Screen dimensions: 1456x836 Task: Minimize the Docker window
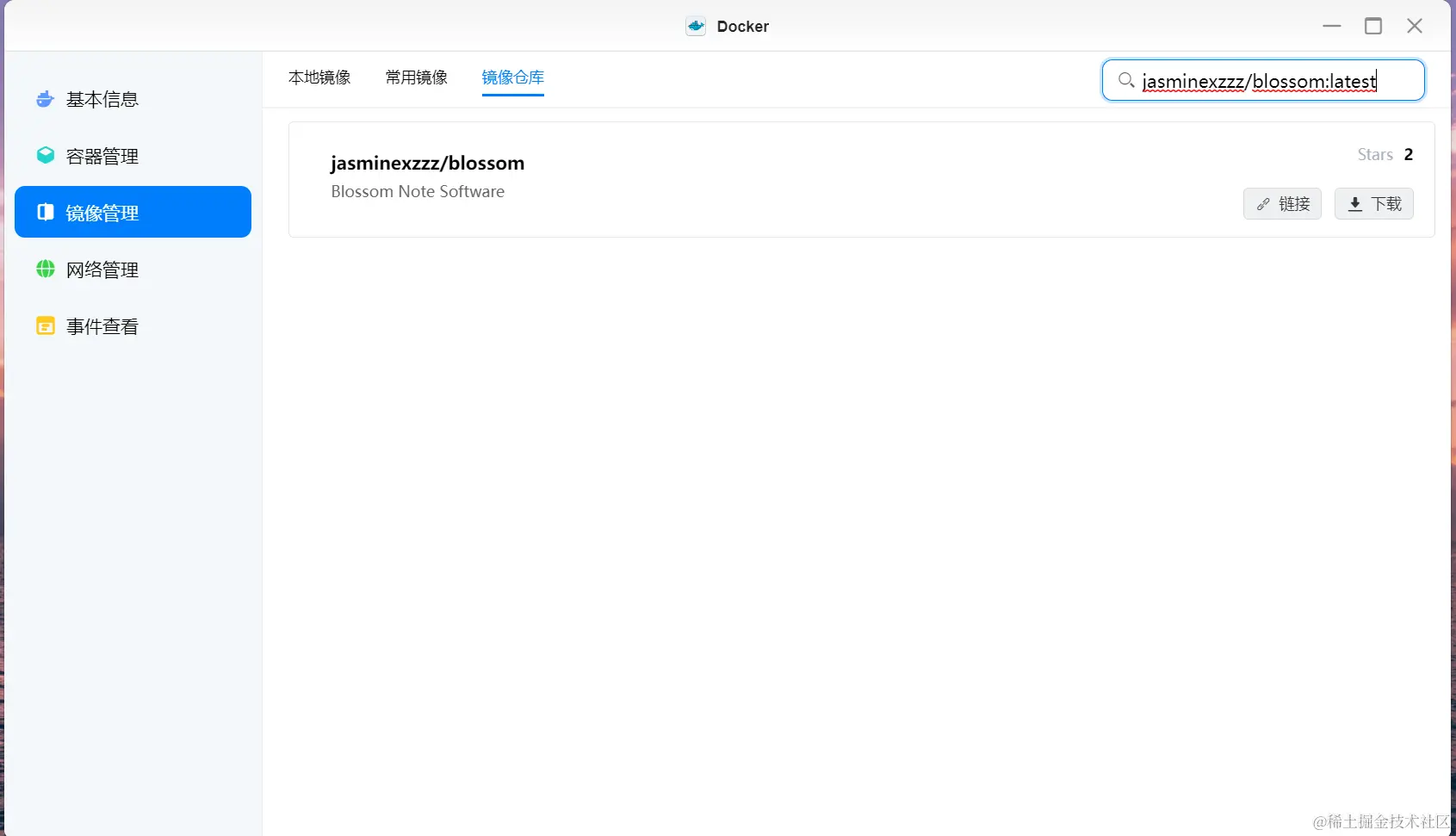pos(1332,26)
